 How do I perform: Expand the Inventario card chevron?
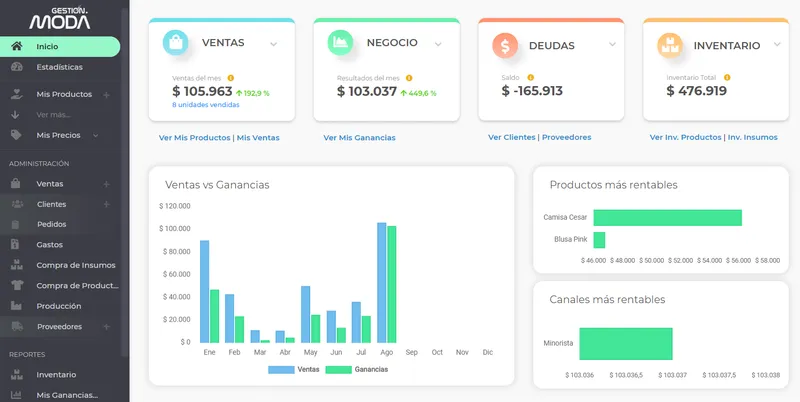coord(777,44)
